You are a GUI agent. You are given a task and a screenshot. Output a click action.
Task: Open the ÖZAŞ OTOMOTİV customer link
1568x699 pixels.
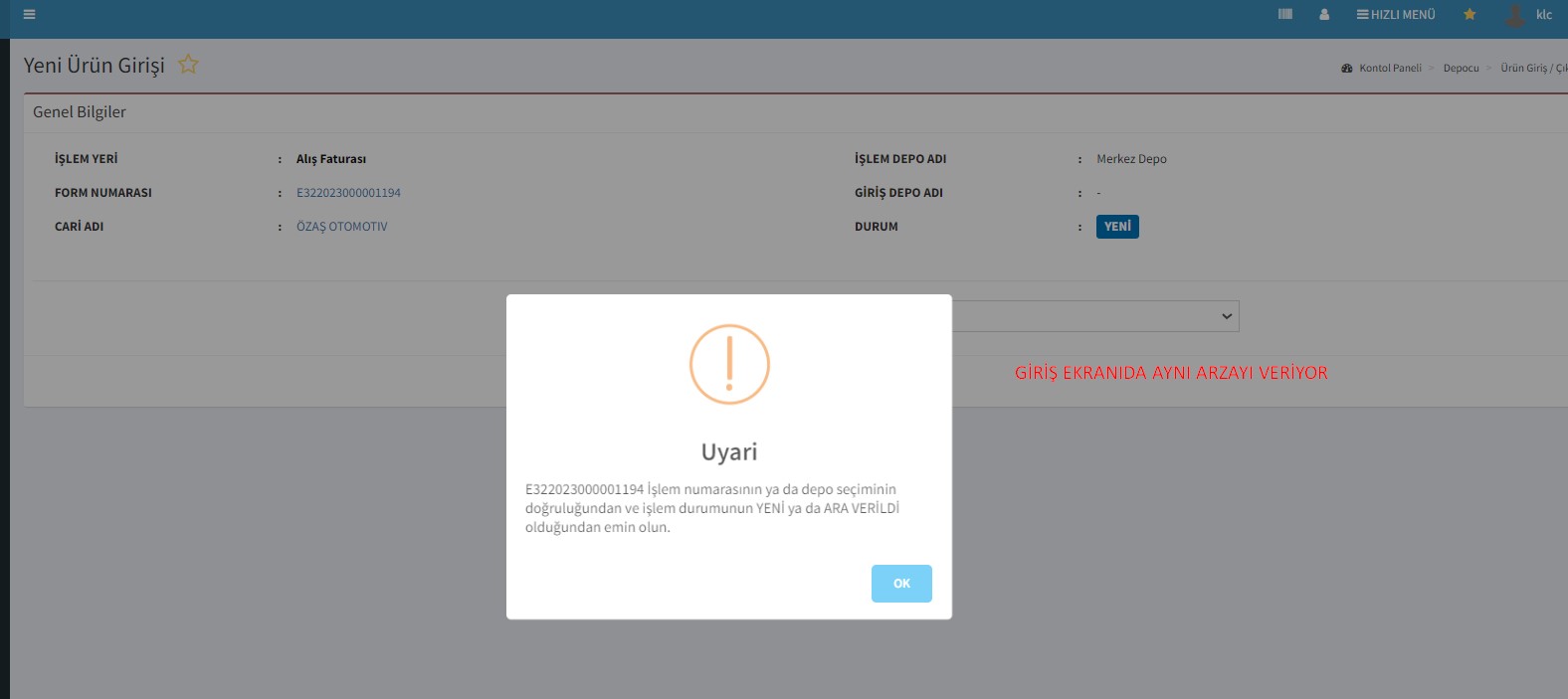(x=341, y=227)
